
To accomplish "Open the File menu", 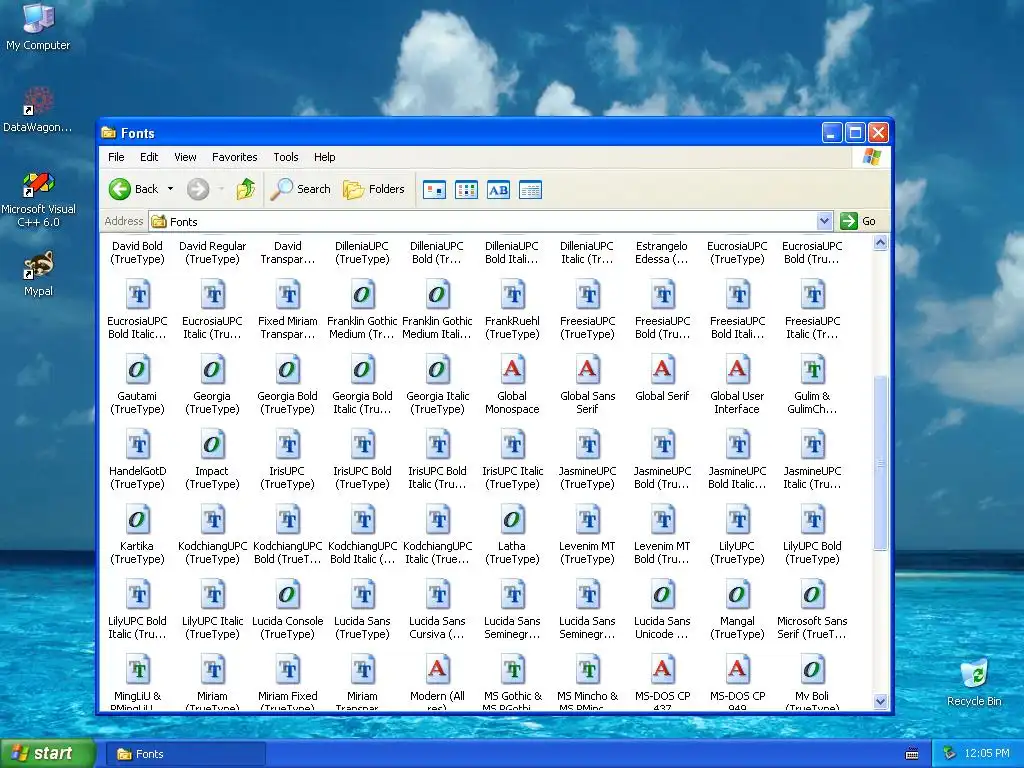I will coord(116,157).
